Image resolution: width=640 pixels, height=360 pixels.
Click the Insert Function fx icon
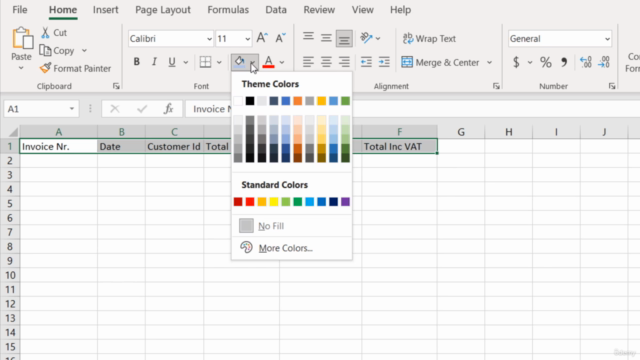point(168,109)
